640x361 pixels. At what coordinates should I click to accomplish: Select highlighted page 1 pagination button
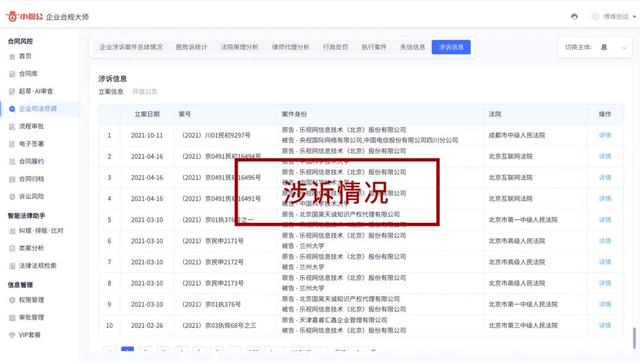click(x=127, y=350)
